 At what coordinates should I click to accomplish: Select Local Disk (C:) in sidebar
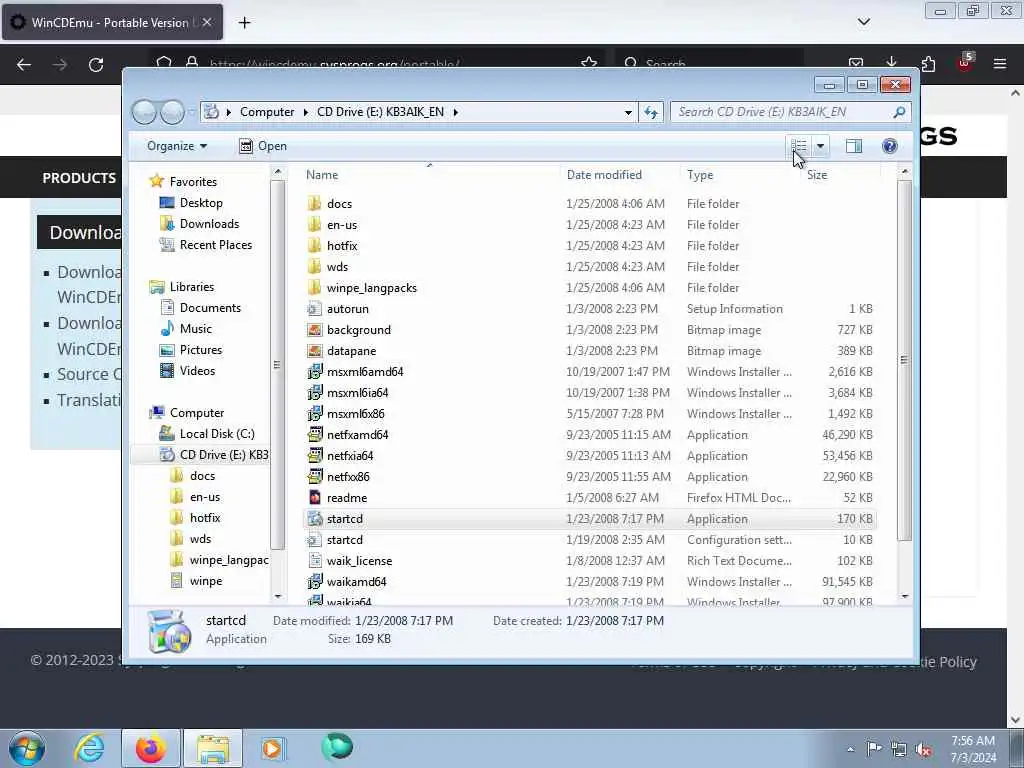217,434
